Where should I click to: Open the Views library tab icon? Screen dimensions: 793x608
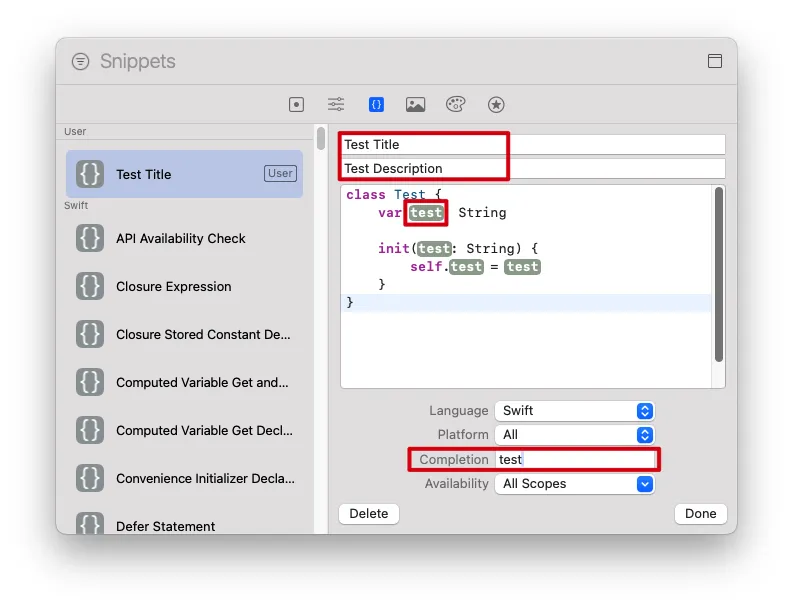[x=296, y=105]
